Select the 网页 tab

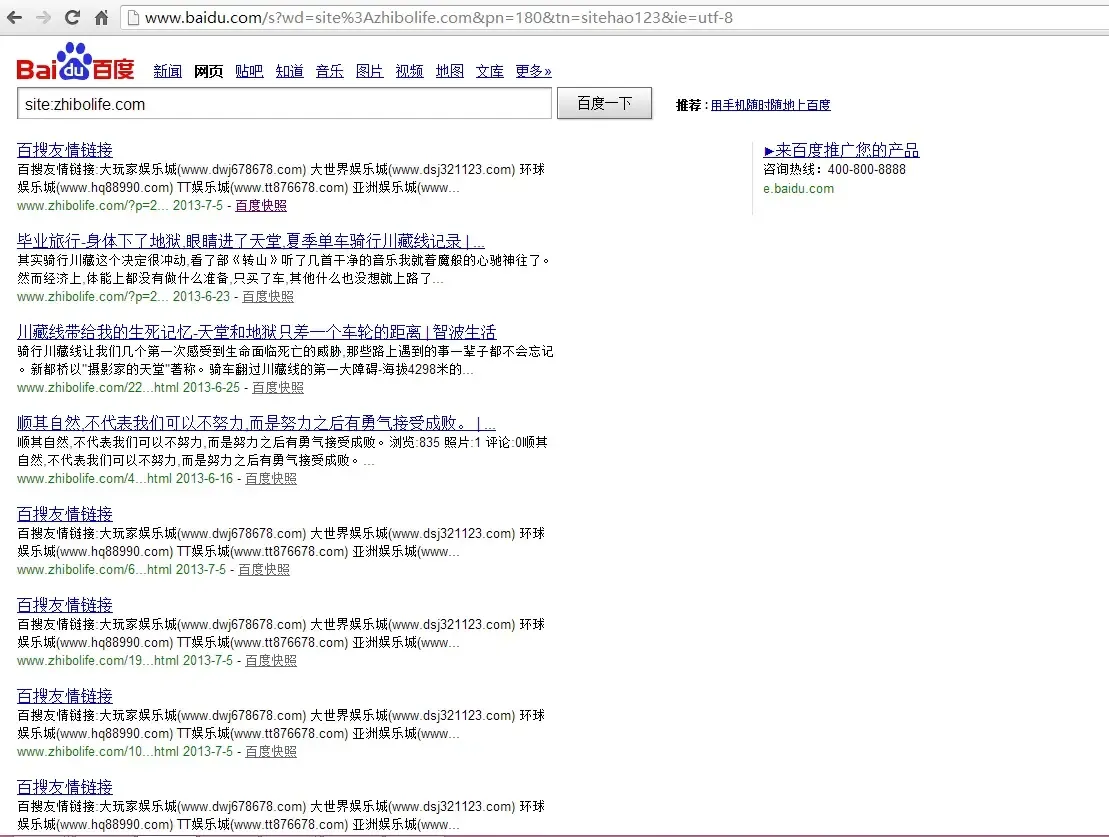click(x=209, y=71)
